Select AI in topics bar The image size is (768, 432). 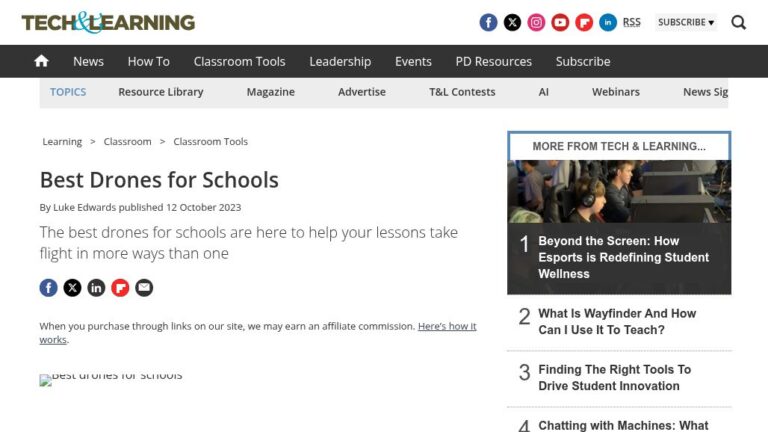(x=543, y=92)
